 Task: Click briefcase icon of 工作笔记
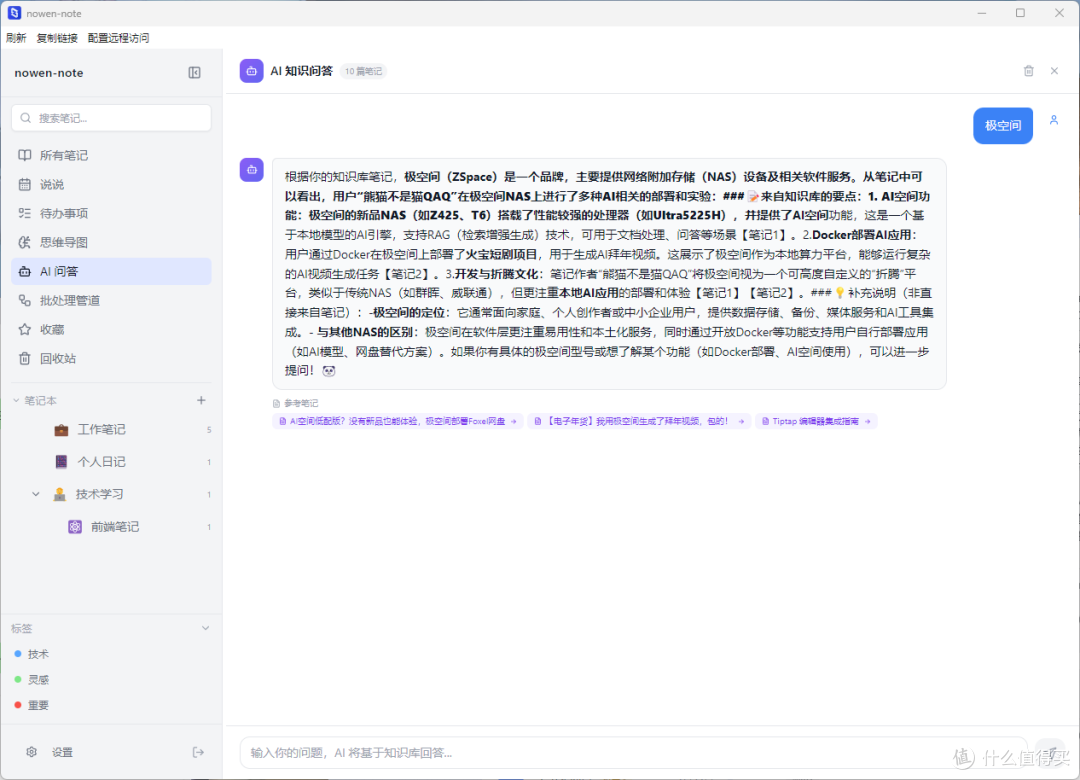61,429
